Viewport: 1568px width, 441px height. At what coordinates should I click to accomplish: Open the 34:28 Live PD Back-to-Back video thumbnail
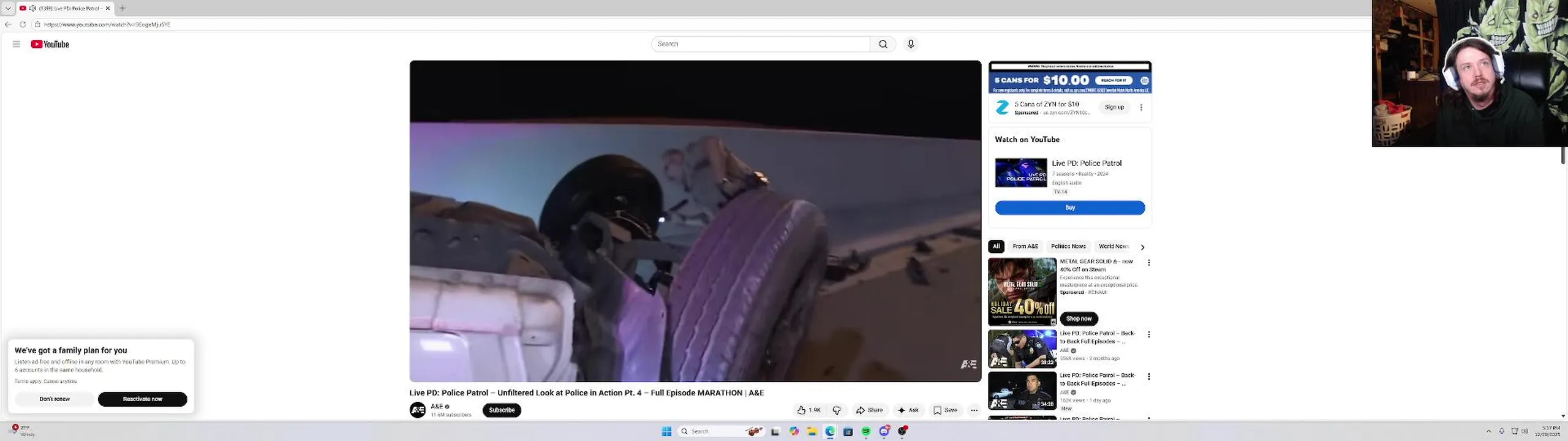pos(1022,390)
